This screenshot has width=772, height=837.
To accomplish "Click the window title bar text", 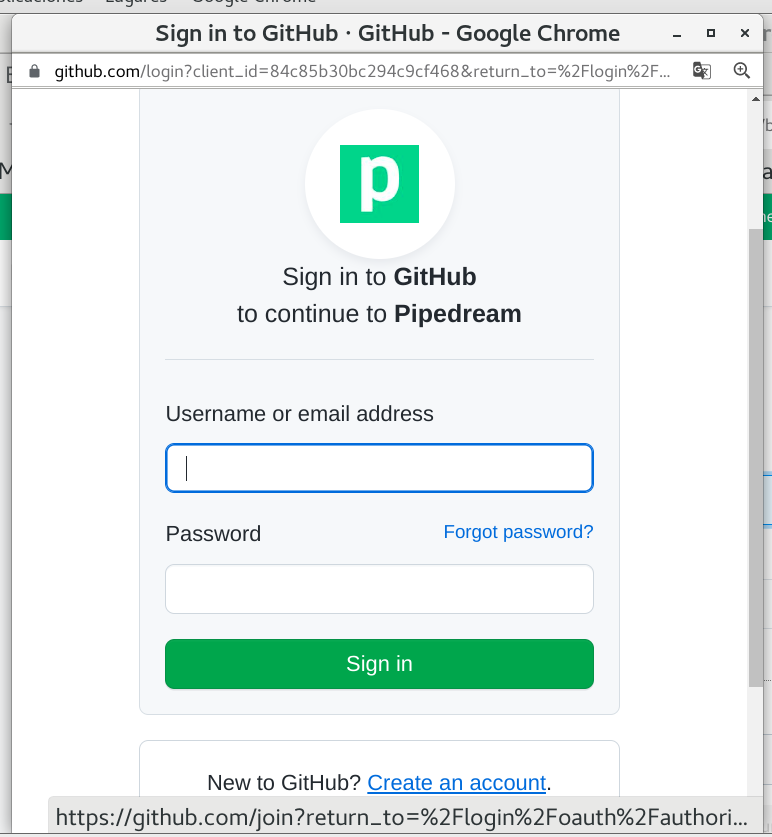I will tap(387, 34).
